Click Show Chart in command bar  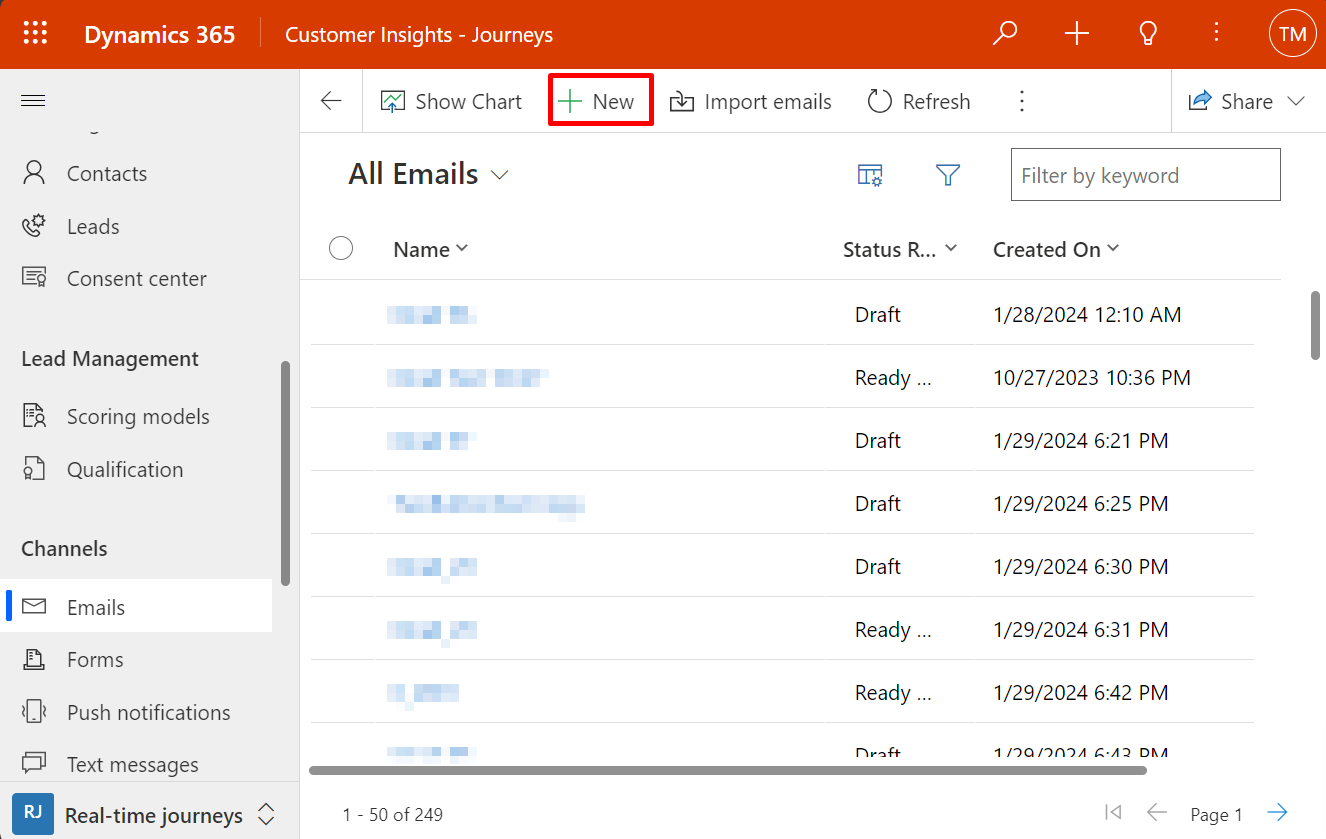(x=451, y=101)
